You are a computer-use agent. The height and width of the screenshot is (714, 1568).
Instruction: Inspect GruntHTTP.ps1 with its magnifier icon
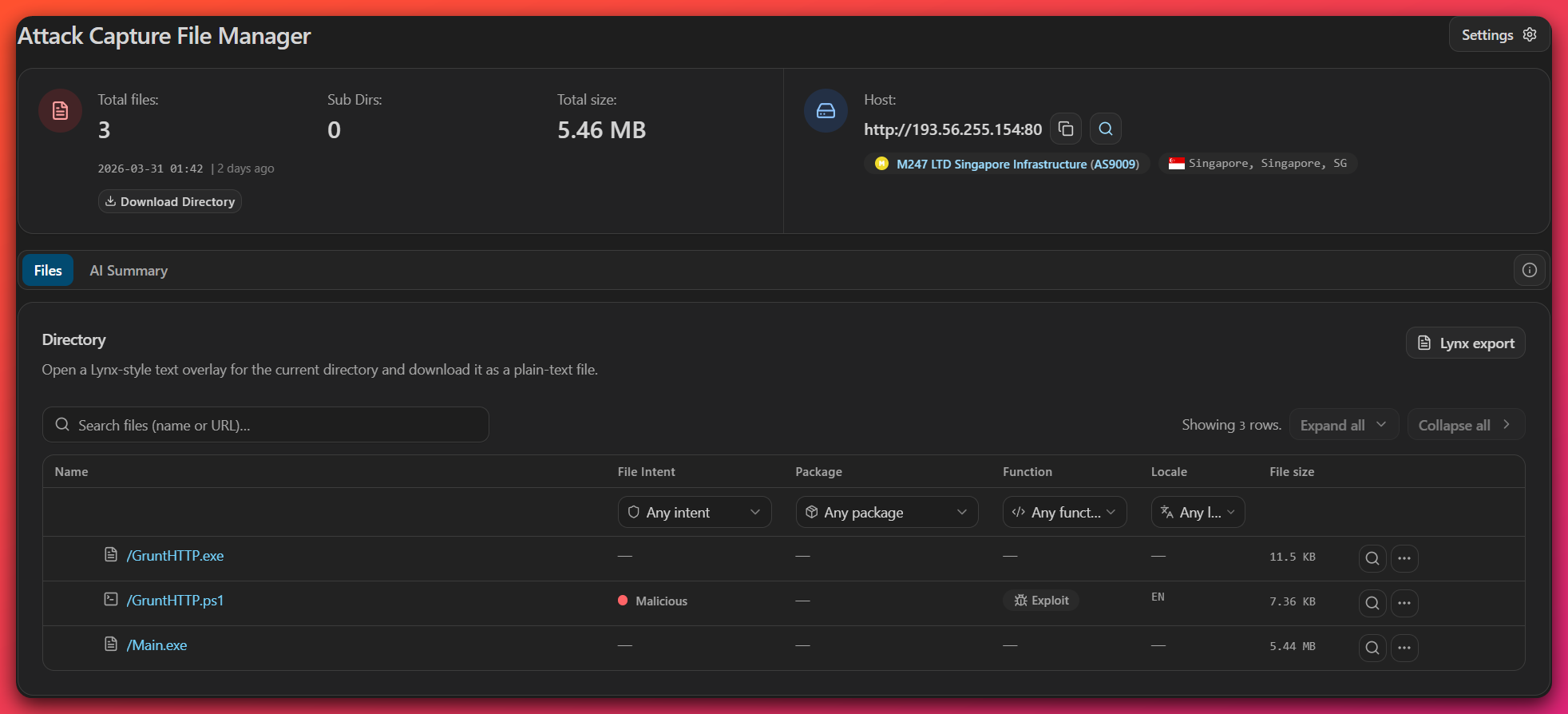(1372, 603)
